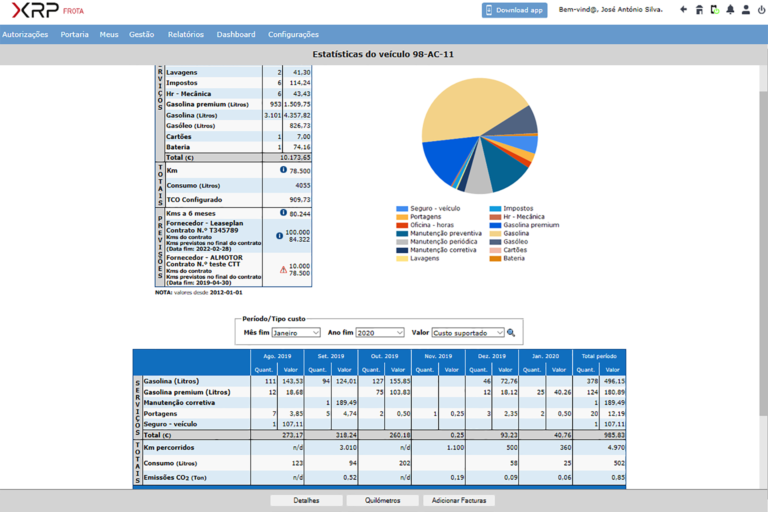Click the info icon beside Km total
This screenshot has width=768, height=512.
(x=284, y=170)
